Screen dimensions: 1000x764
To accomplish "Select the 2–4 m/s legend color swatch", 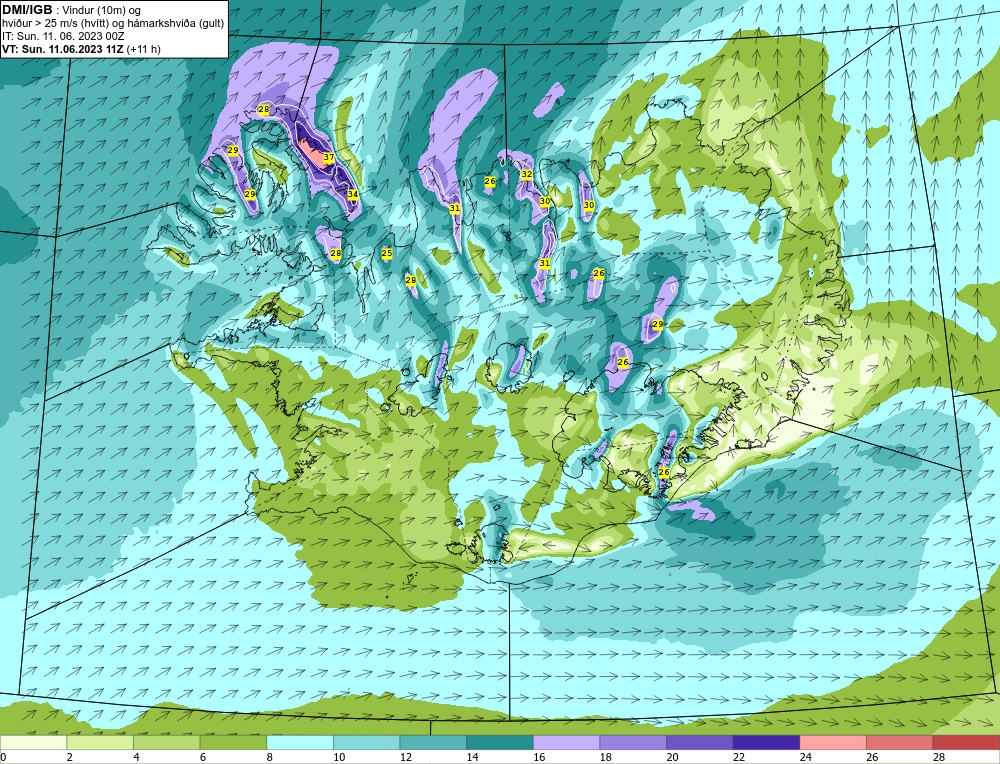I will 100,742.
